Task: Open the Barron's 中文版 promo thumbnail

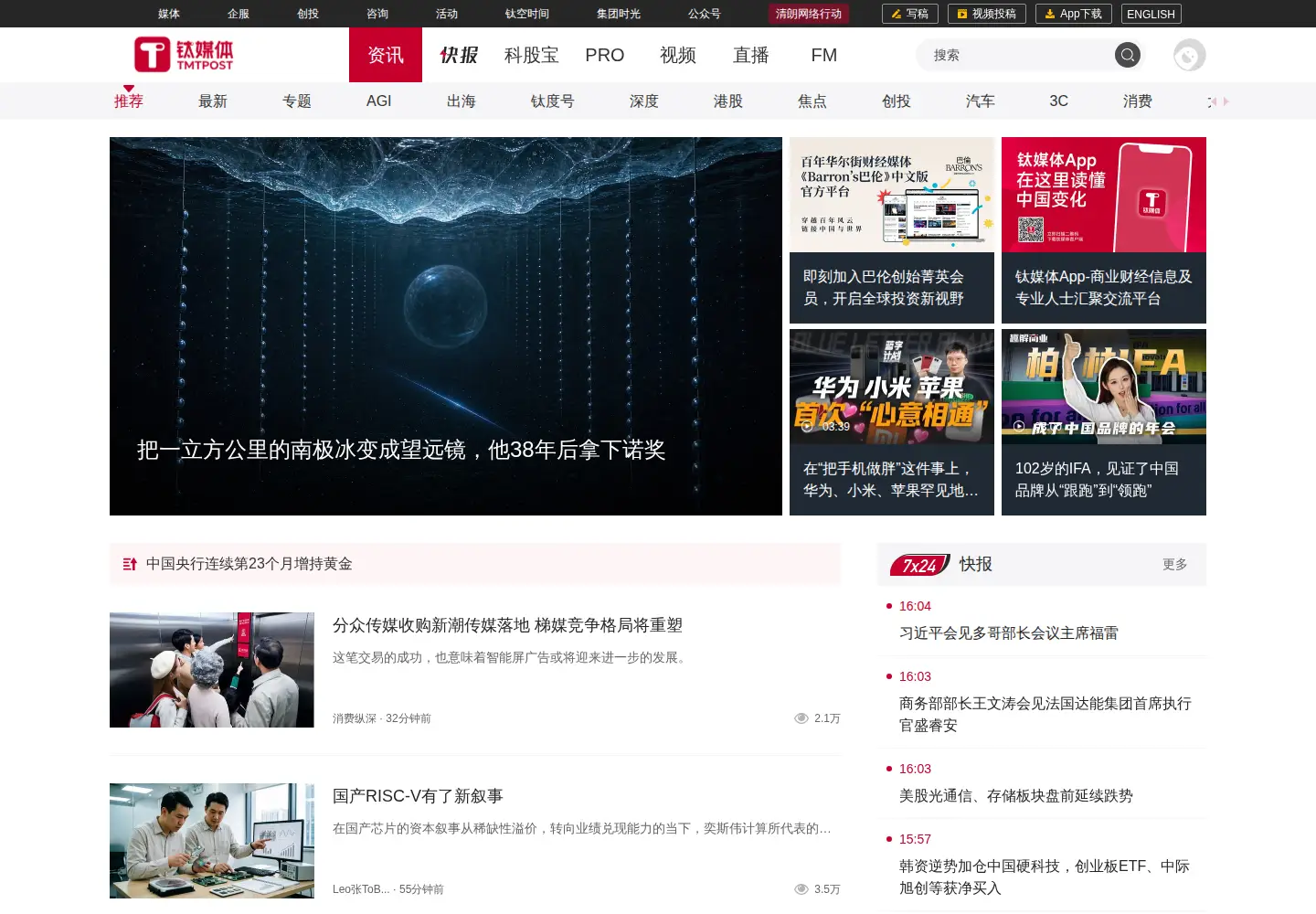Action: (892, 195)
